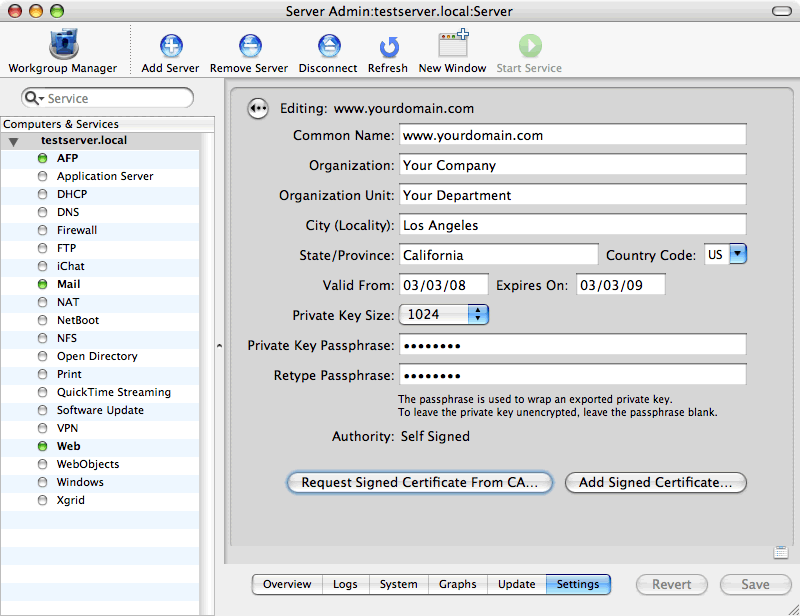Click the Start Service toolbar icon
The width and height of the screenshot is (800, 616).
[x=530, y=46]
